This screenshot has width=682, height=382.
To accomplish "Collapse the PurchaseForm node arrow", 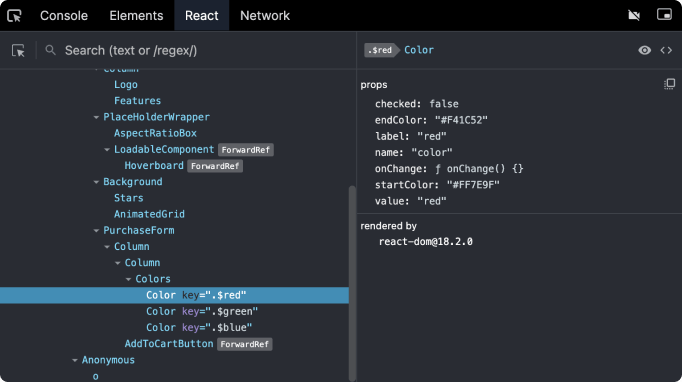I will (x=96, y=231).
